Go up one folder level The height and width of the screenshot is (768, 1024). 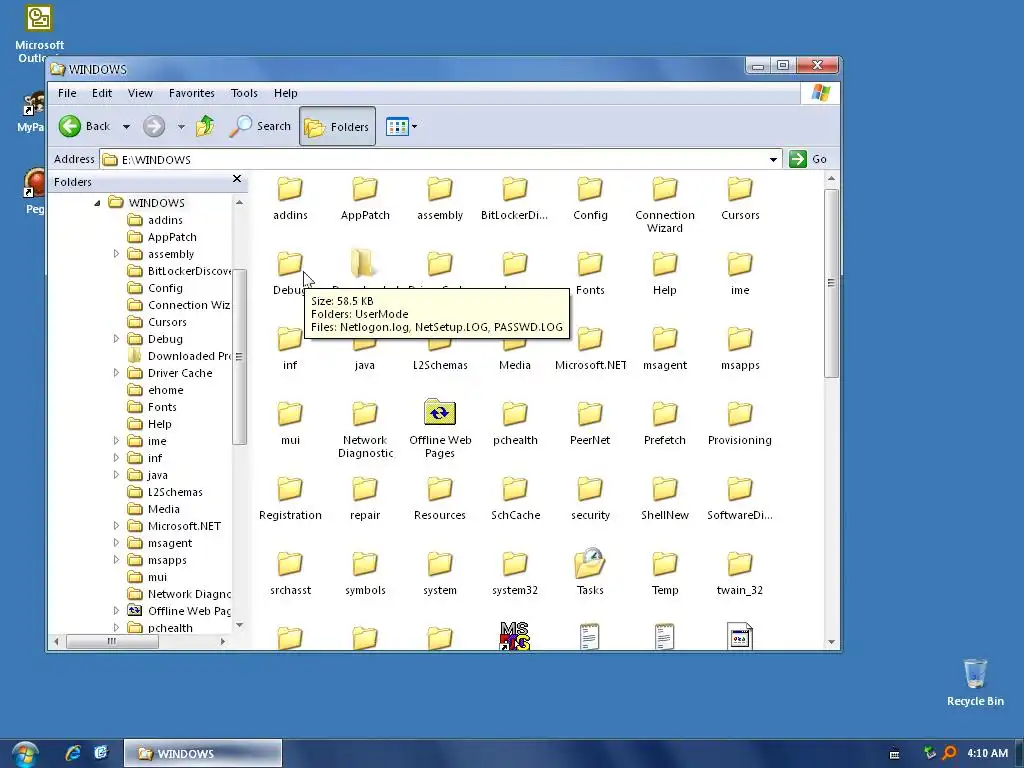(205, 125)
